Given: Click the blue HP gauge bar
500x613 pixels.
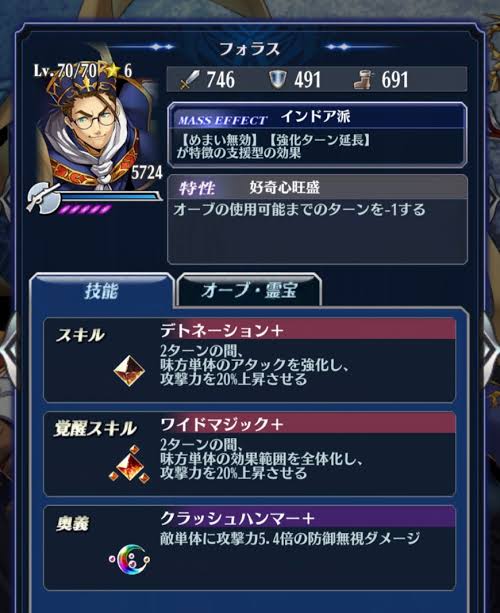Looking at the screenshot, I should [x=109, y=196].
